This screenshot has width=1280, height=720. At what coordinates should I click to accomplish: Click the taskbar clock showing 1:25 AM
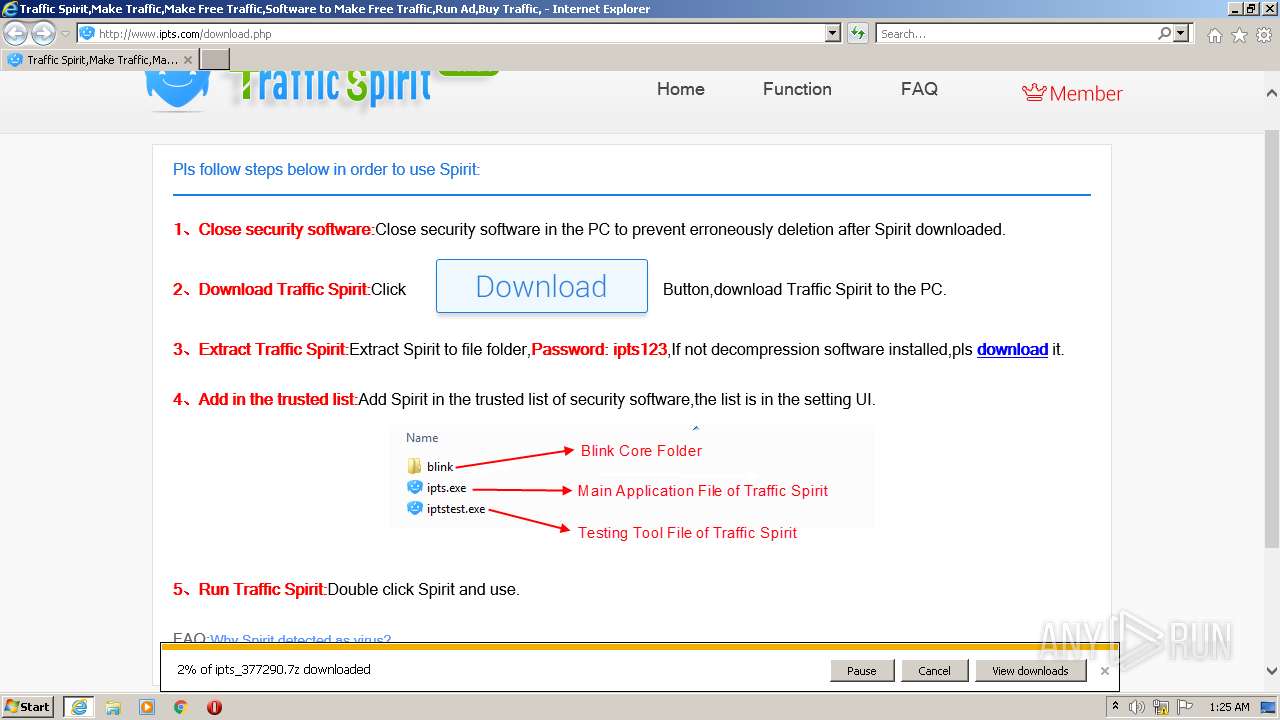(1229, 707)
